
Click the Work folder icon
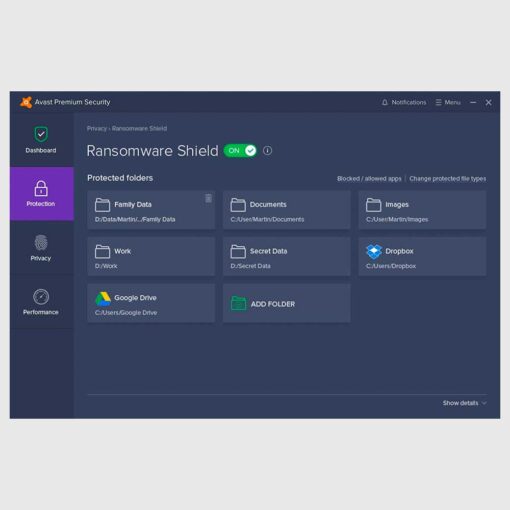102,252
